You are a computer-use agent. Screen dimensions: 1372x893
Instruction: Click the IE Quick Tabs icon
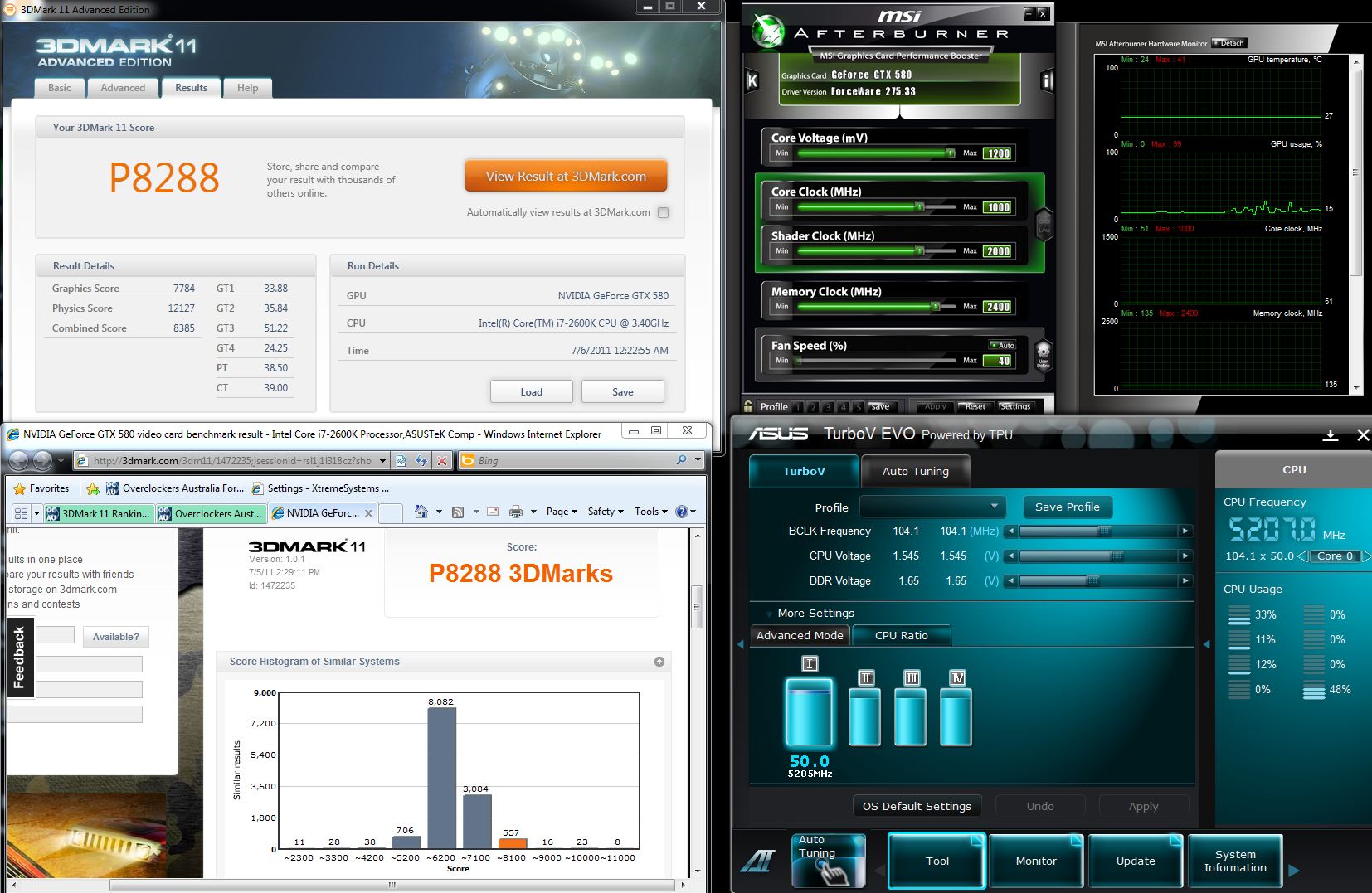(21, 513)
